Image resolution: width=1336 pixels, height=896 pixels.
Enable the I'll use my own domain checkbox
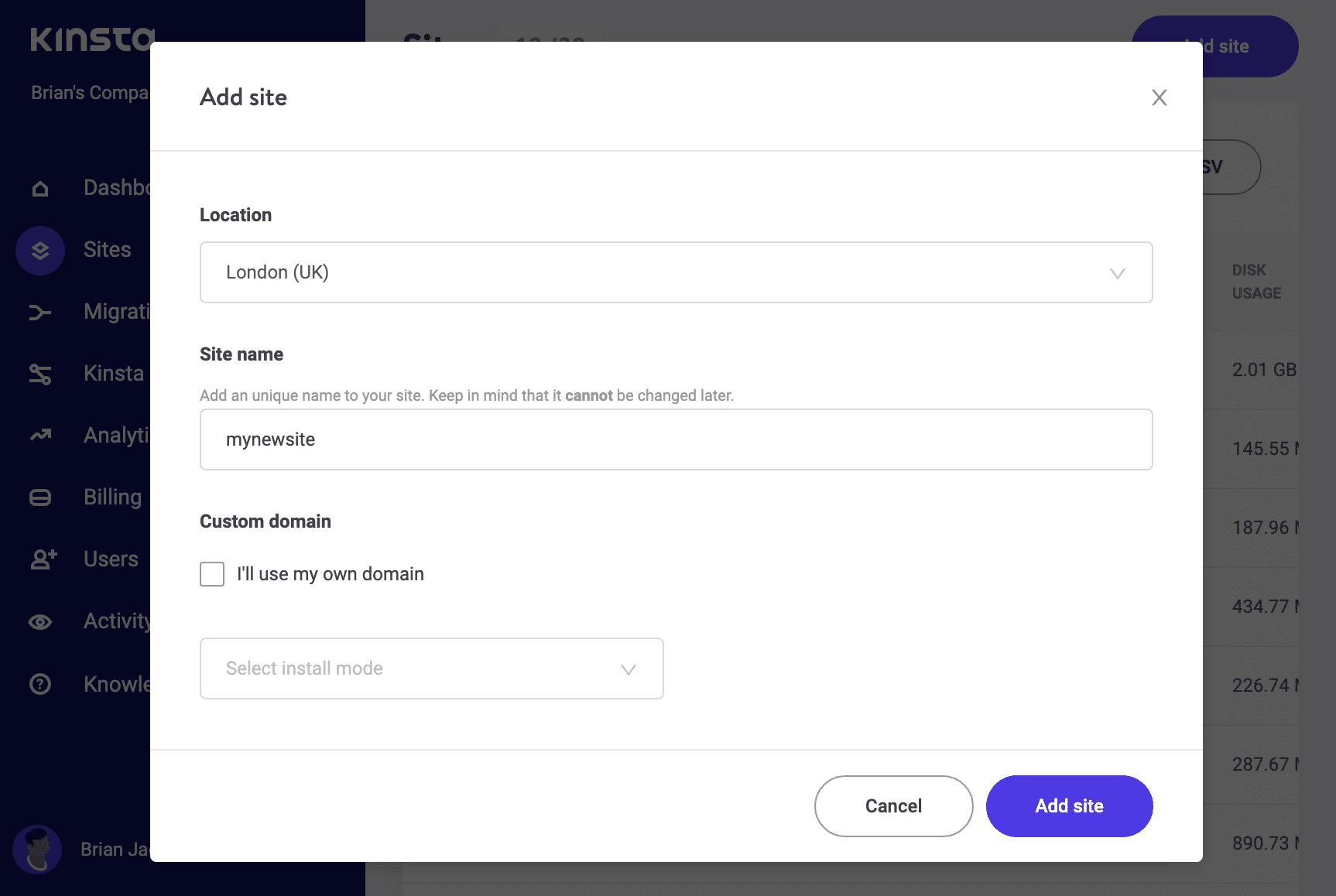click(x=211, y=574)
